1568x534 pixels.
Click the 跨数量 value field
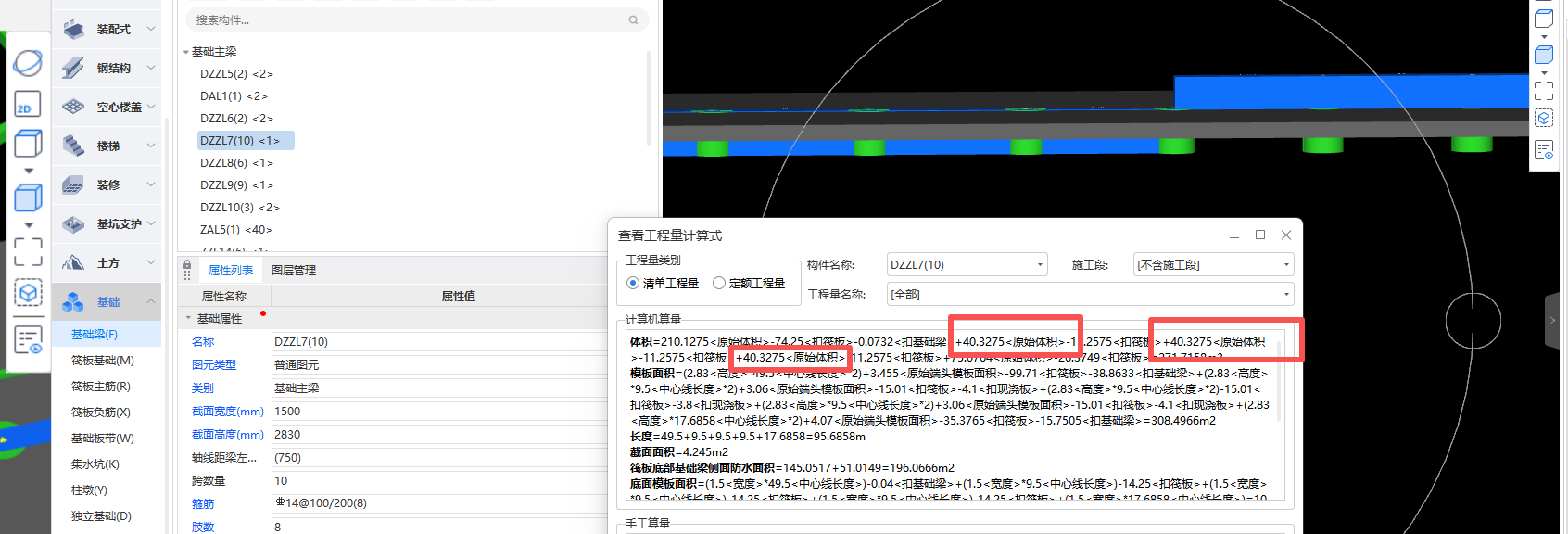pos(439,481)
